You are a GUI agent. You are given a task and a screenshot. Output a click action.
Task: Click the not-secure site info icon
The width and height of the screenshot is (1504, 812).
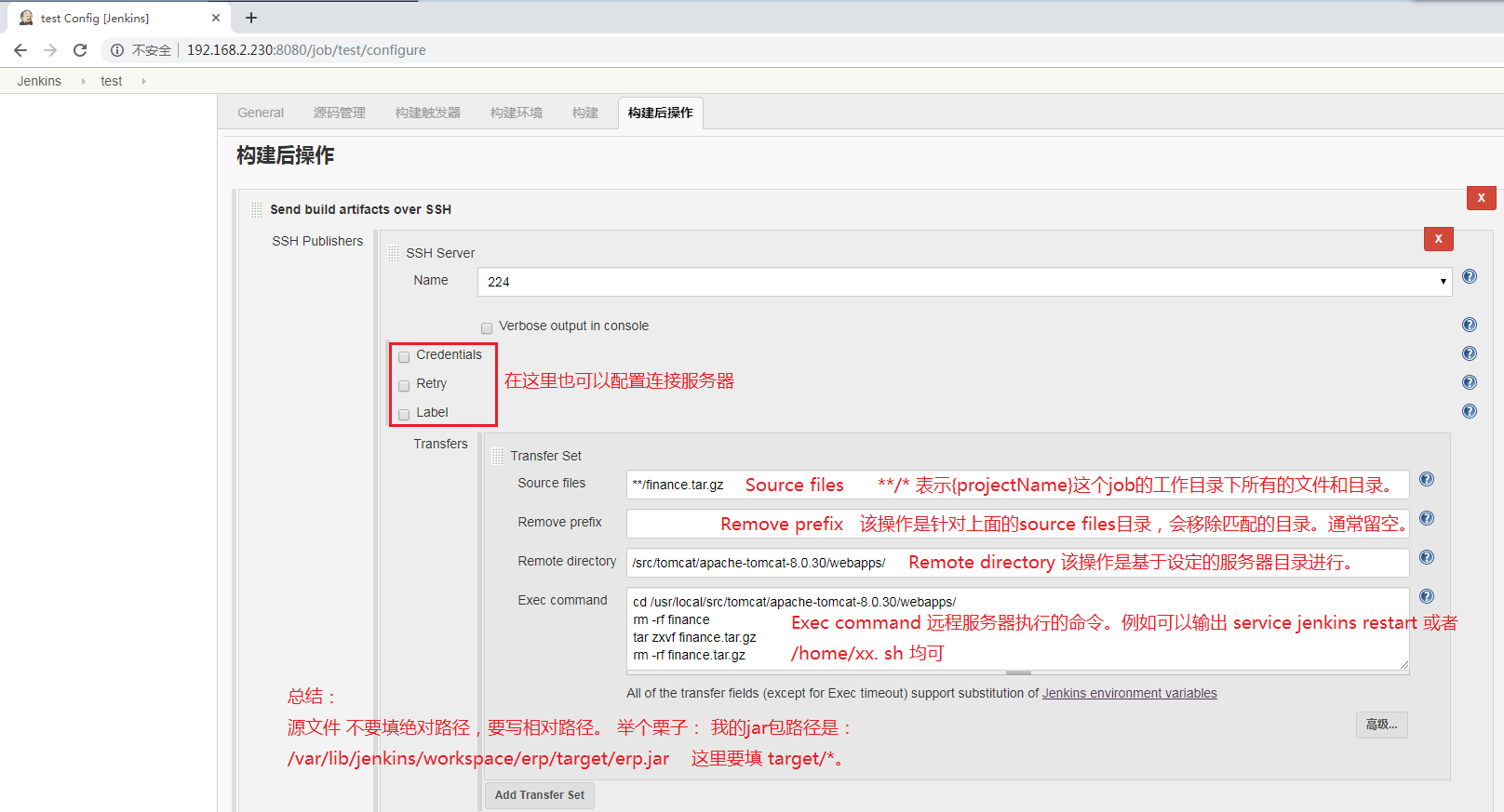[x=117, y=50]
